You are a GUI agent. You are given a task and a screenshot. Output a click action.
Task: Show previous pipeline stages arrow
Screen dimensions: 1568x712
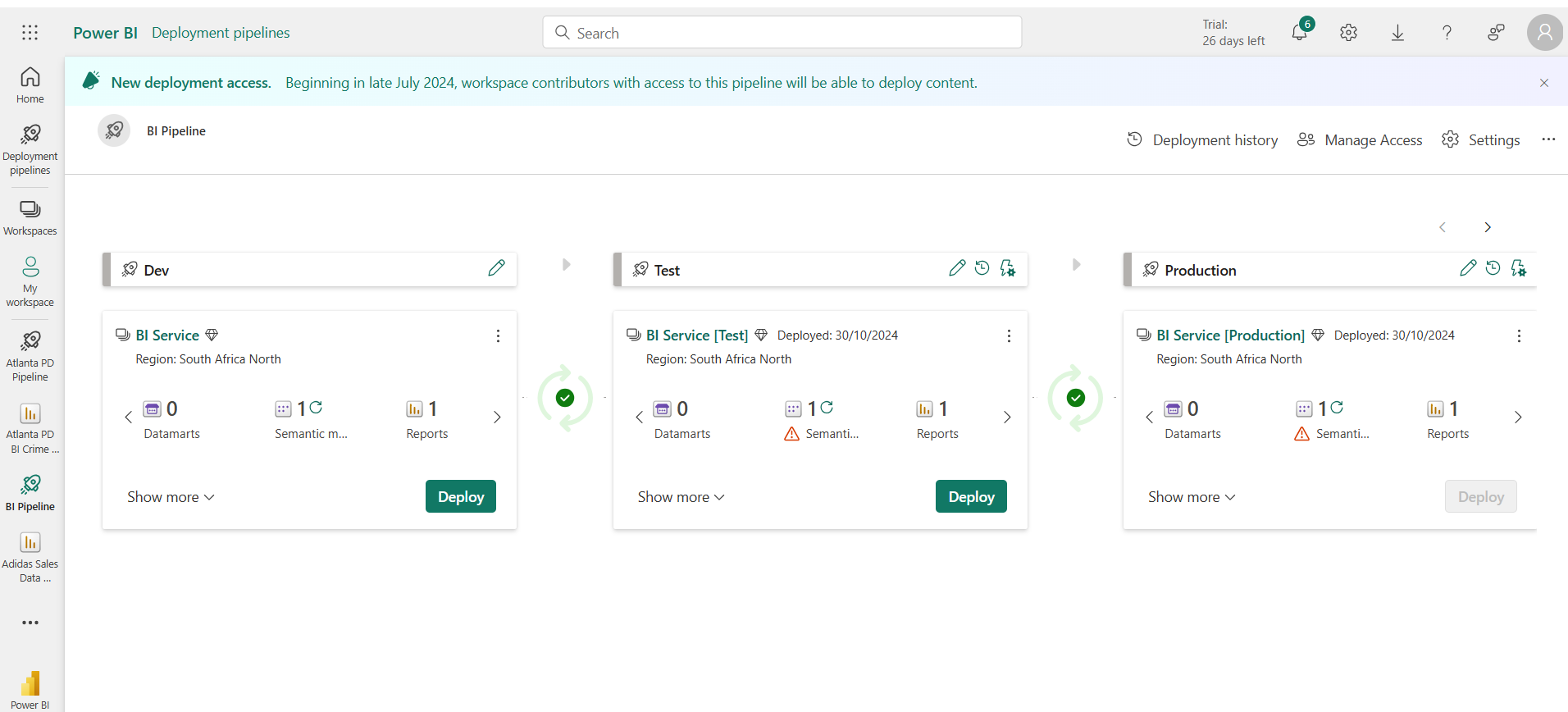(x=1443, y=227)
